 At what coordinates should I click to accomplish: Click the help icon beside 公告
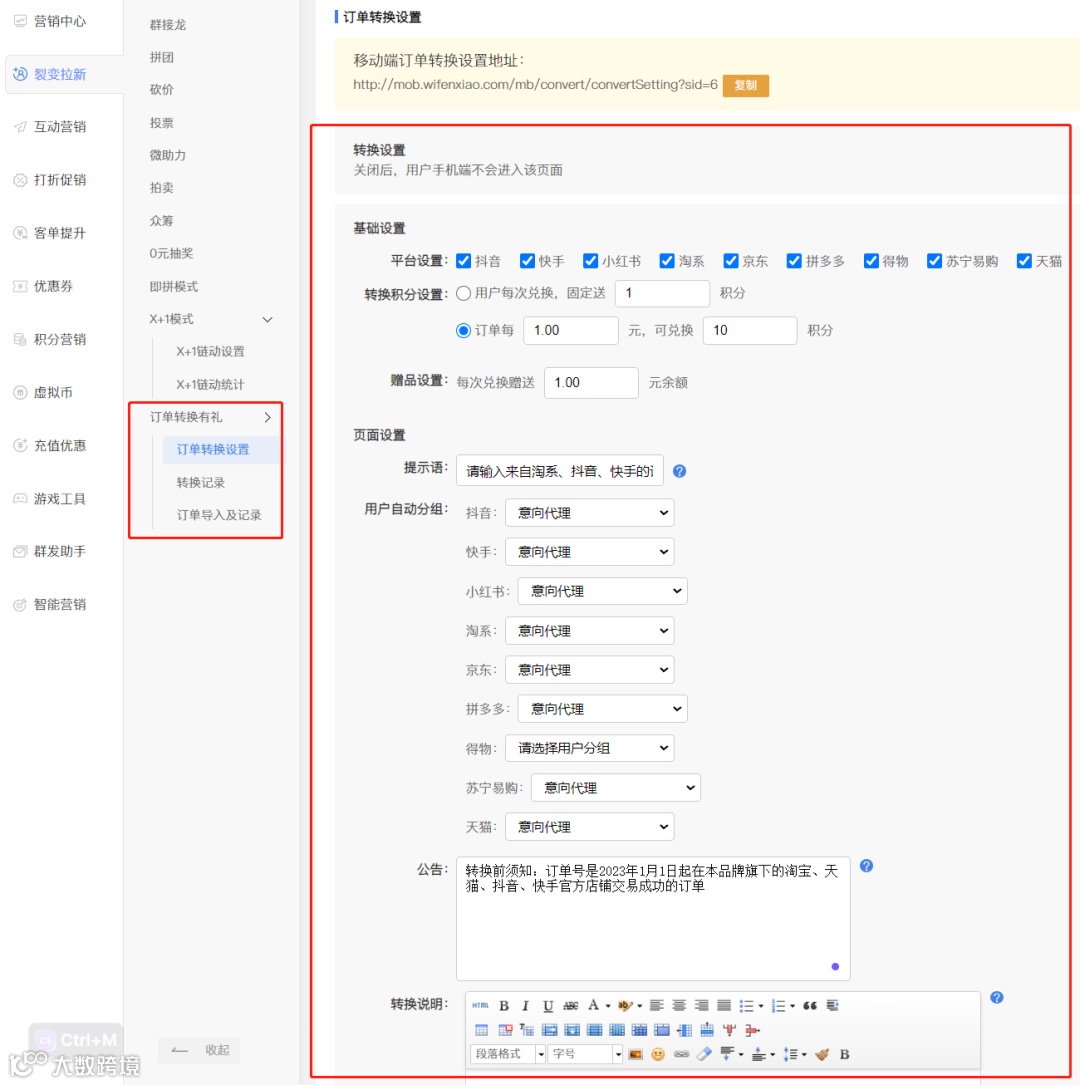pos(866,866)
